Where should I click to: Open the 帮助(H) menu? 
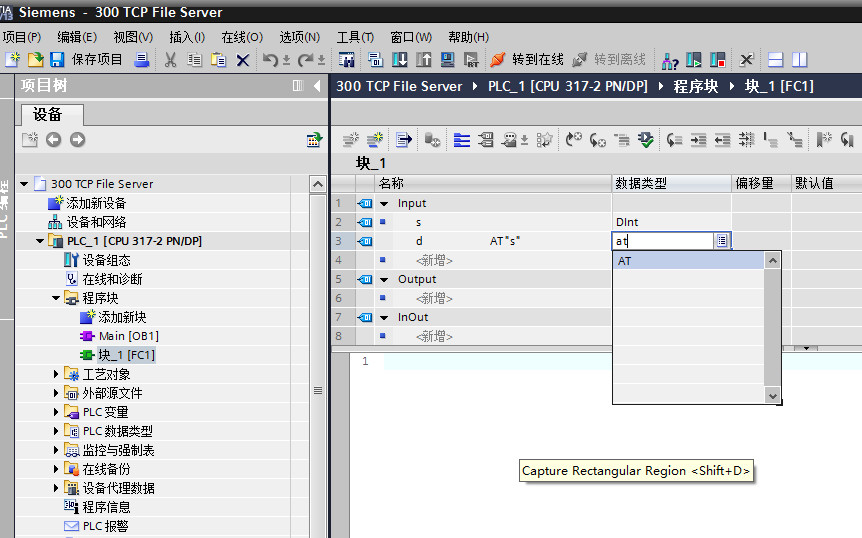(x=468, y=37)
